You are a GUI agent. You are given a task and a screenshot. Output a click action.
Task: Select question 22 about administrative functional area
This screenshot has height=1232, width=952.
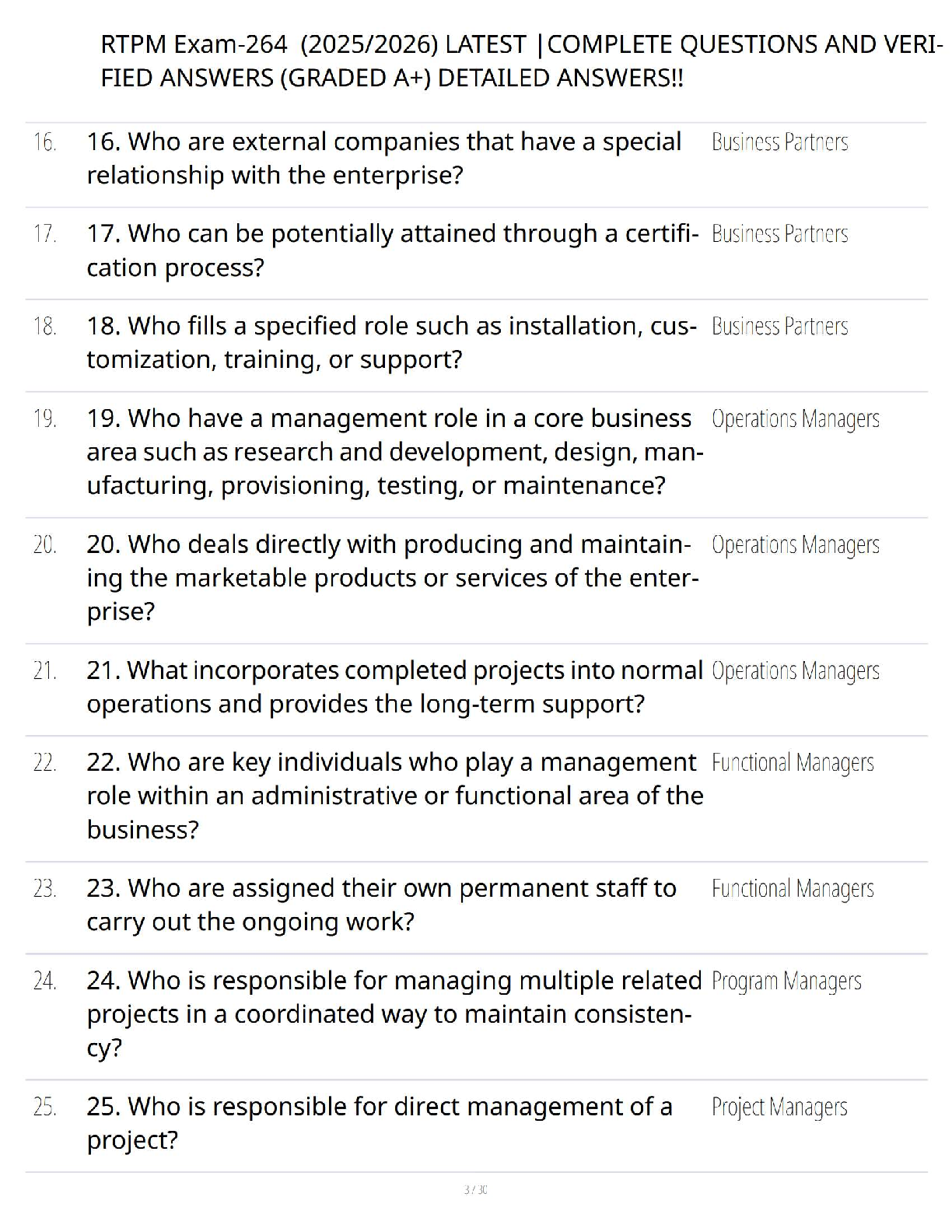pyautogui.click(x=395, y=795)
